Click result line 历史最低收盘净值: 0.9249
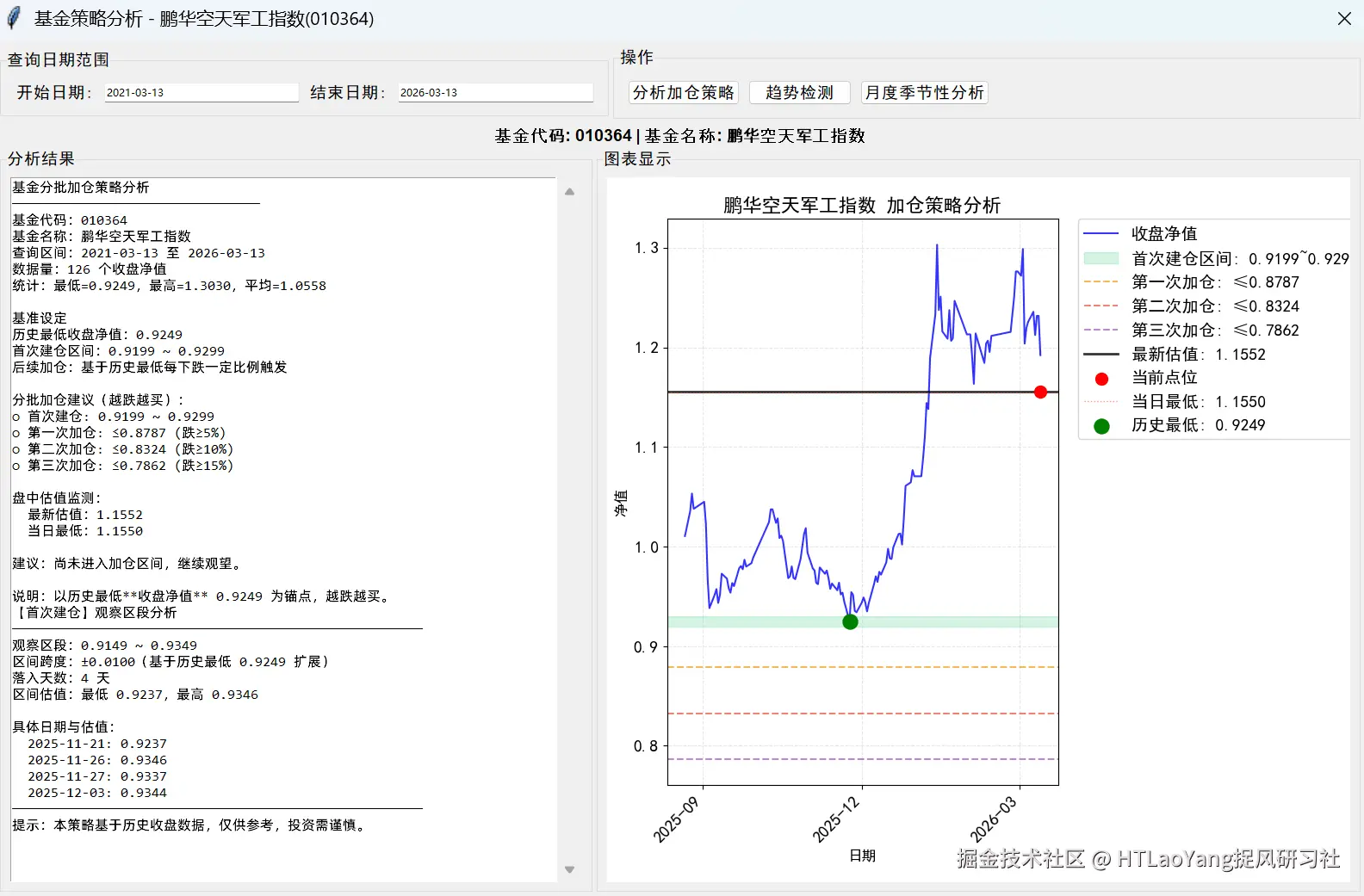The height and width of the screenshot is (896, 1364). pos(97,334)
